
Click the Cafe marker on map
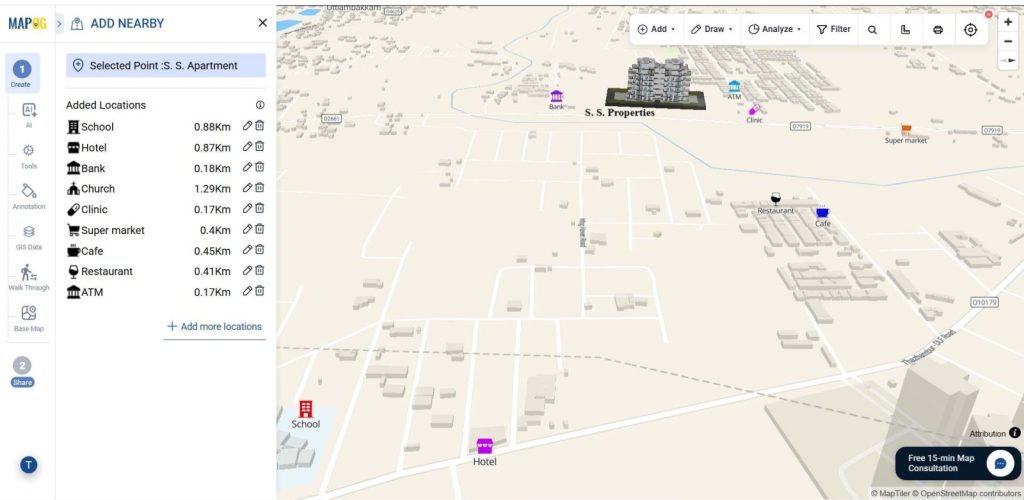point(822,212)
